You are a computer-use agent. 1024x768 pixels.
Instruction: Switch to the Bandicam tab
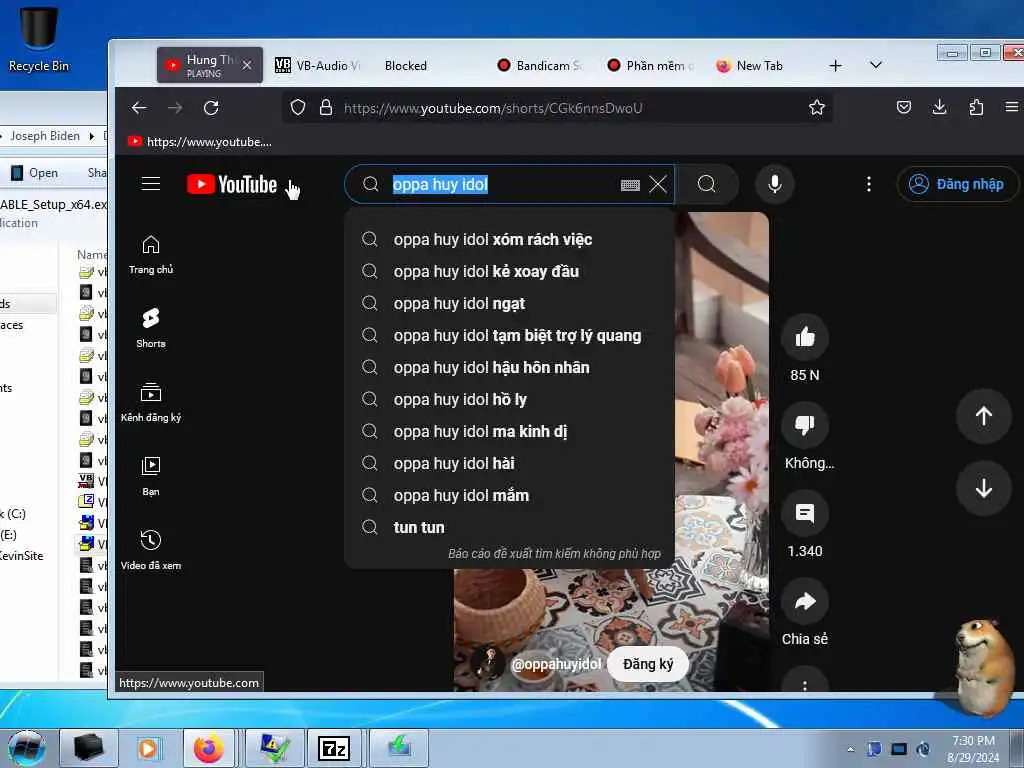coord(539,65)
